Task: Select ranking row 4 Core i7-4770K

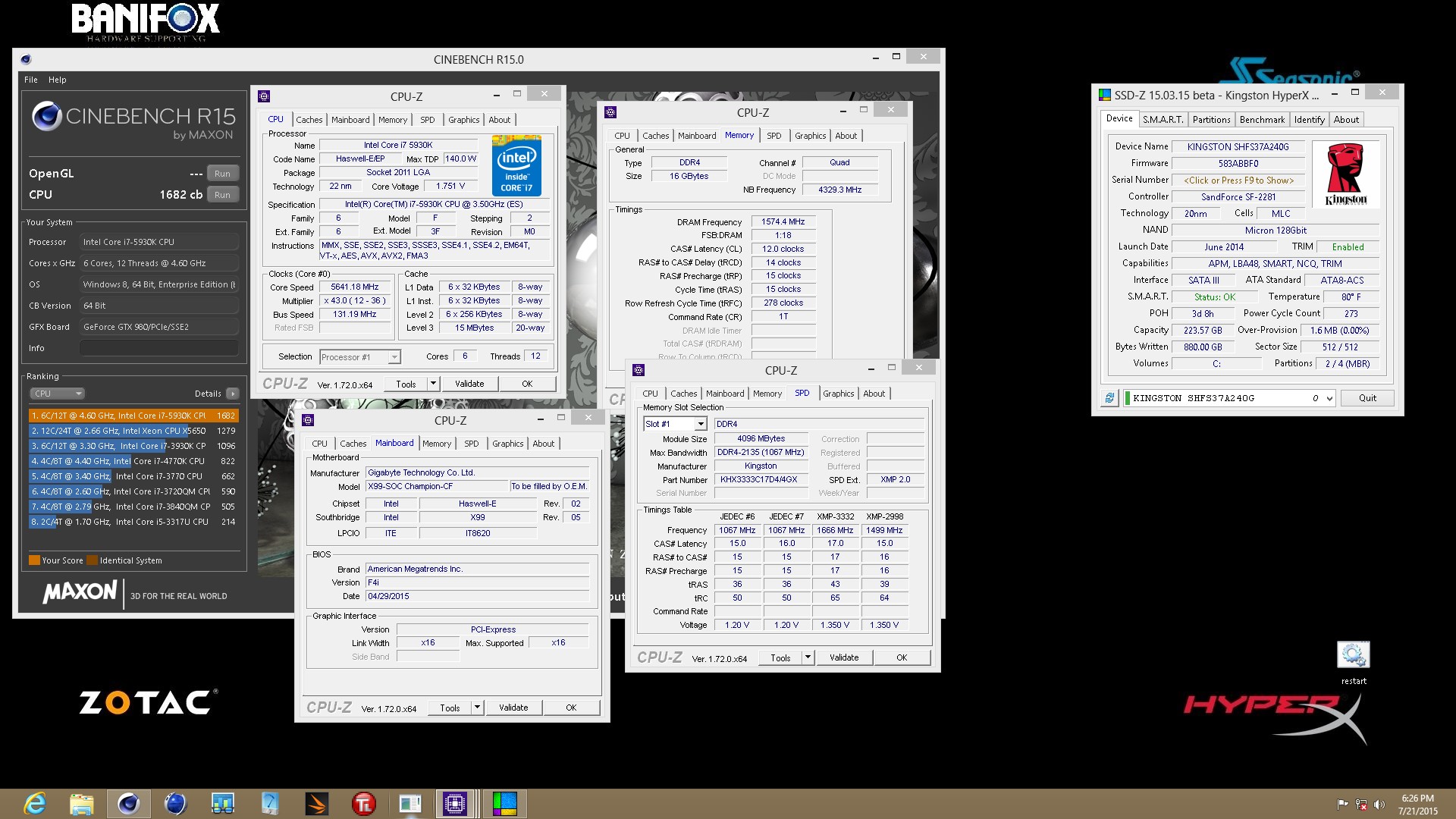Action: pyautogui.click(x=133, y=461)
